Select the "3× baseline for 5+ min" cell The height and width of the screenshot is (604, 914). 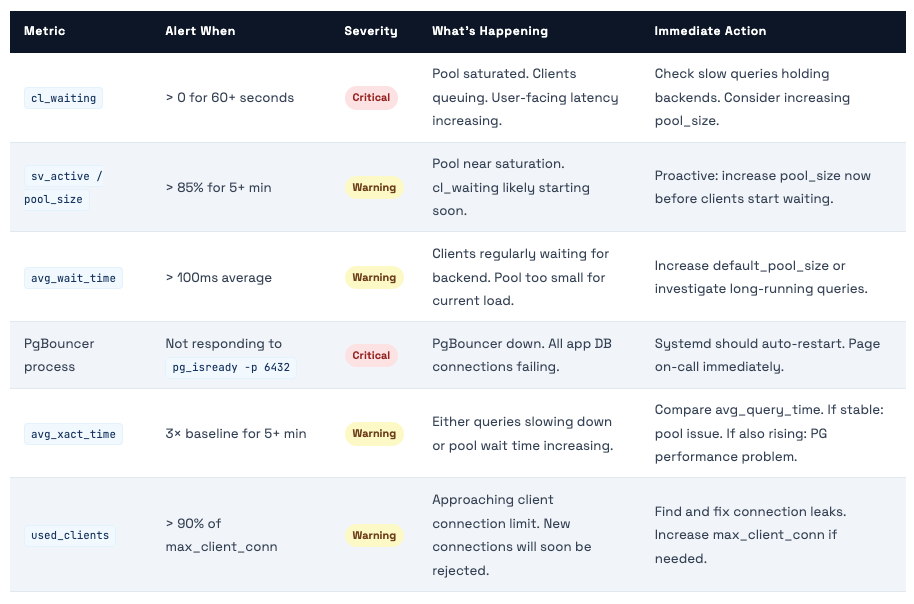click(x=236, y=434)
